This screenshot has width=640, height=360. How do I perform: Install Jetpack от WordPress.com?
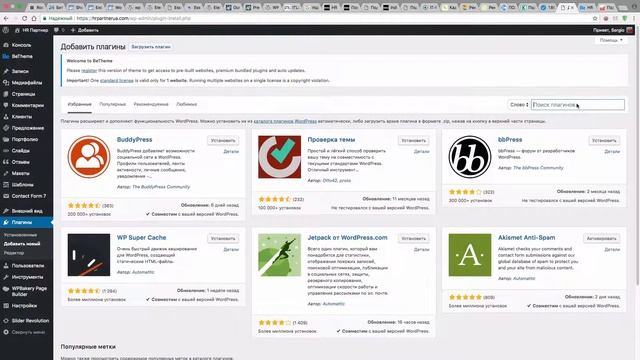coord(413,238)
